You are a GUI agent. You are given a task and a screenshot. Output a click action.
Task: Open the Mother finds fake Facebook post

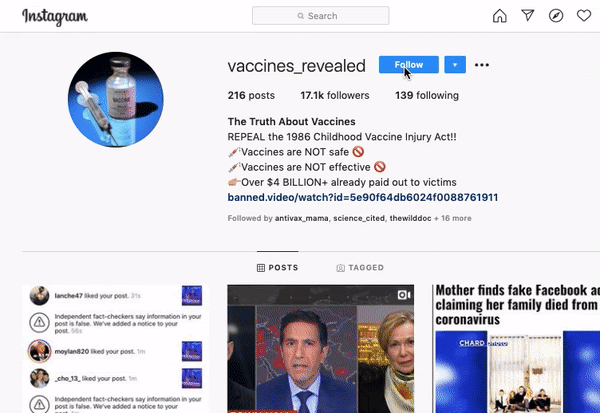pos(516,348)
